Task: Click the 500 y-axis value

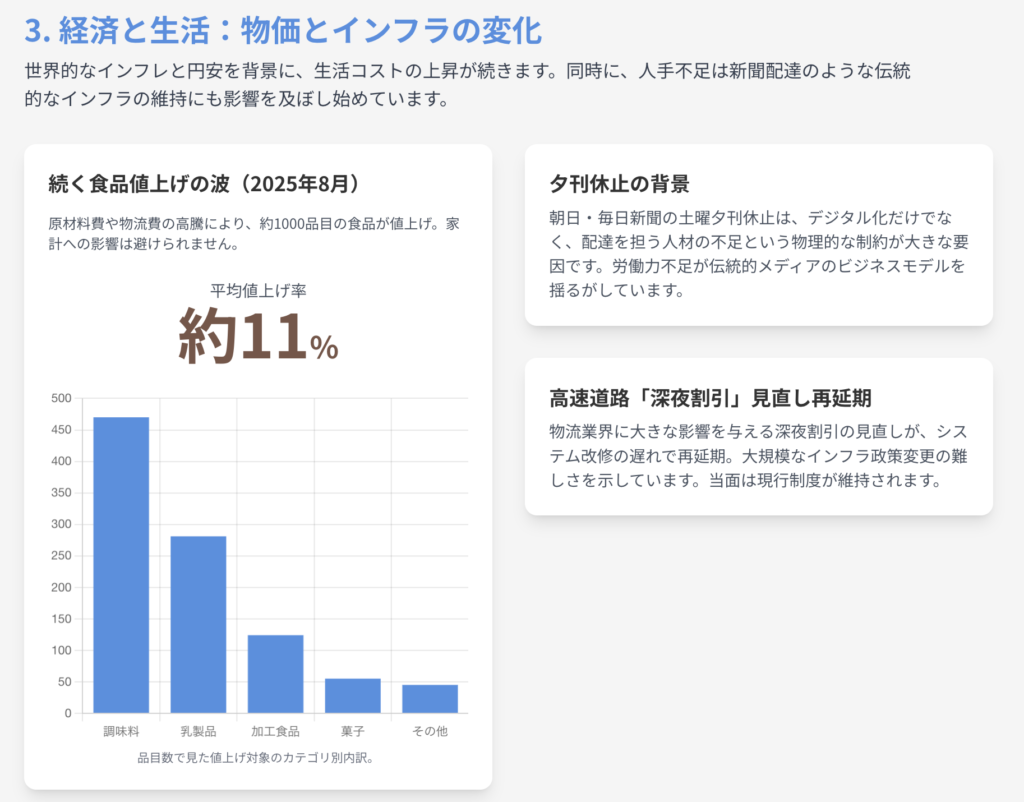Action: pyautogui.click(x=61, y=398)
